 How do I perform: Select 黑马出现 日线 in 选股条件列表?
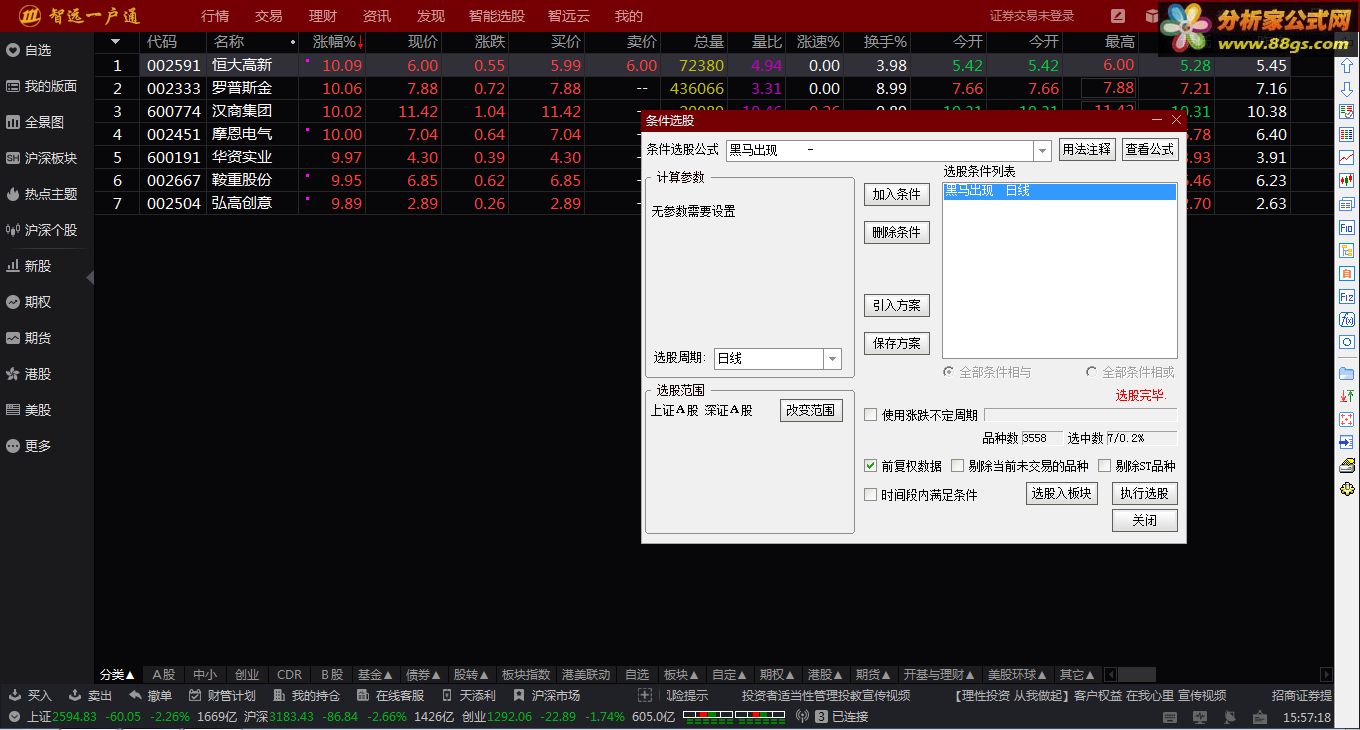tap(1060, 191)
